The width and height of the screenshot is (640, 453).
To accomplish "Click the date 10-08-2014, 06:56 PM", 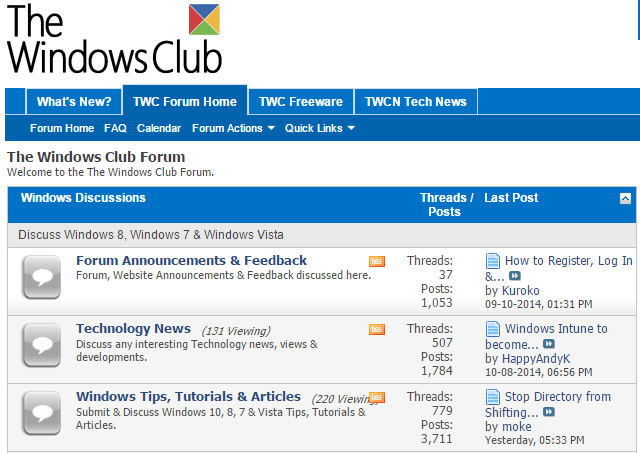I will tap(539, 372).
